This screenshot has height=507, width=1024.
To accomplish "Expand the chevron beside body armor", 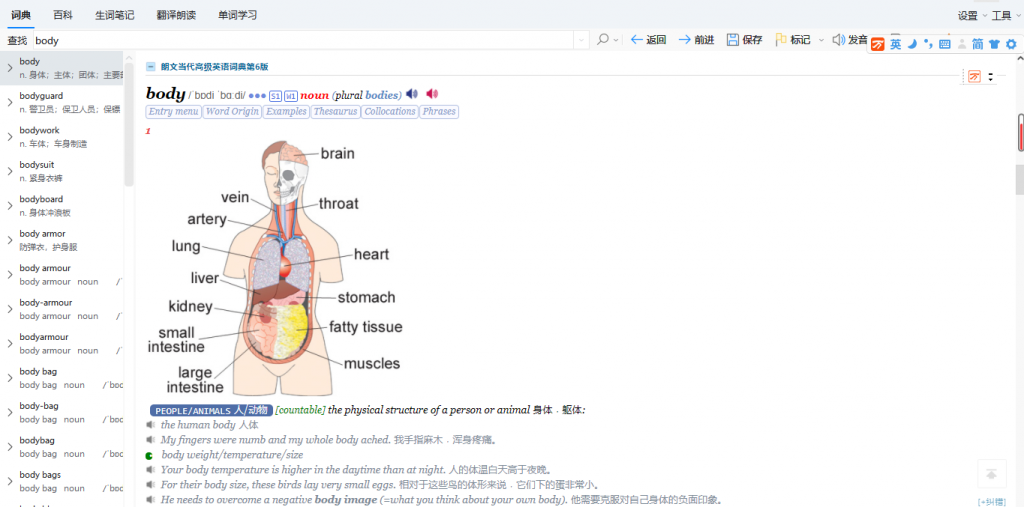I will (x=10, y=240).
